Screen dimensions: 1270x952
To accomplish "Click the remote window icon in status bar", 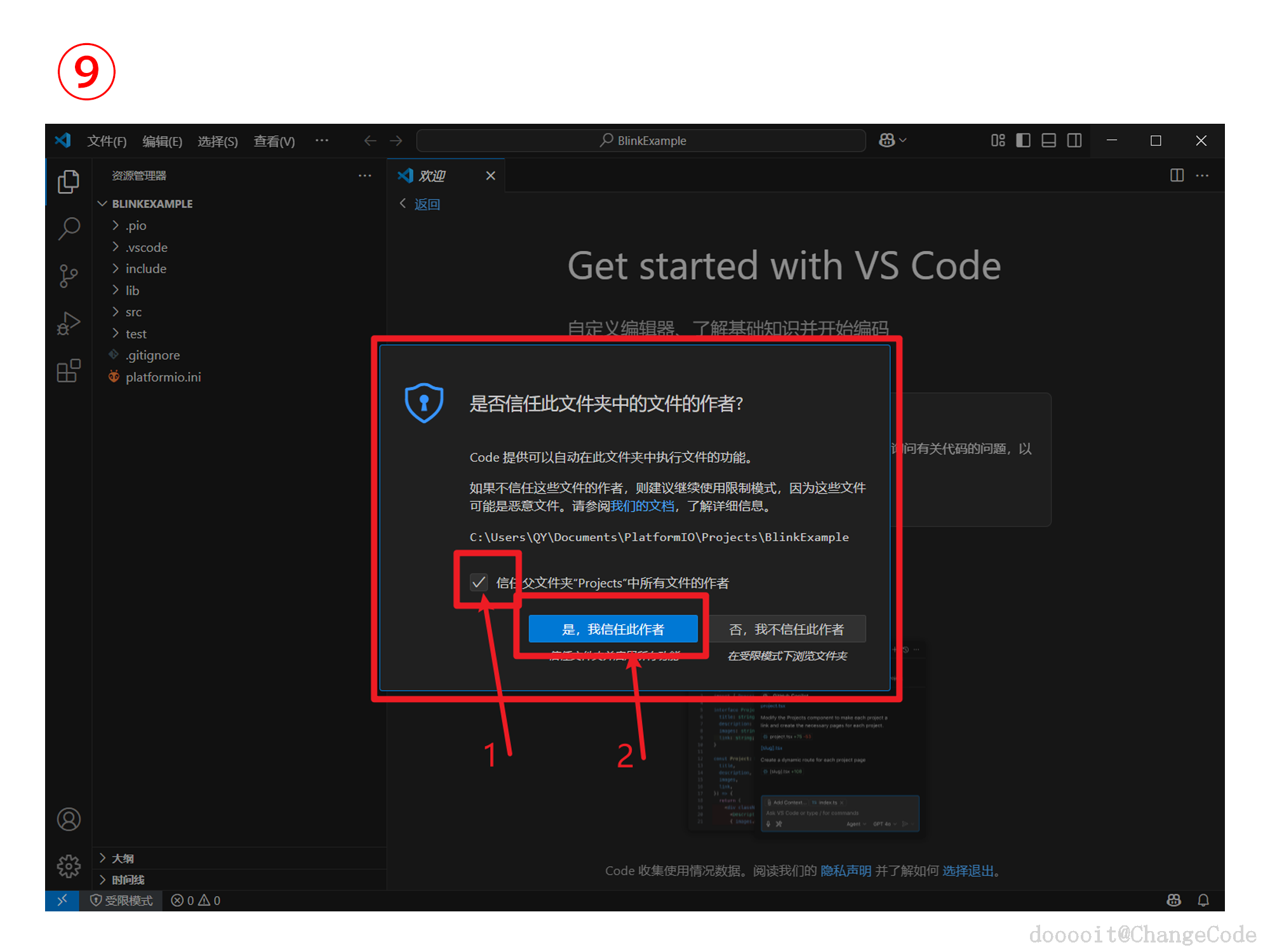I will [x=62, y=900].
